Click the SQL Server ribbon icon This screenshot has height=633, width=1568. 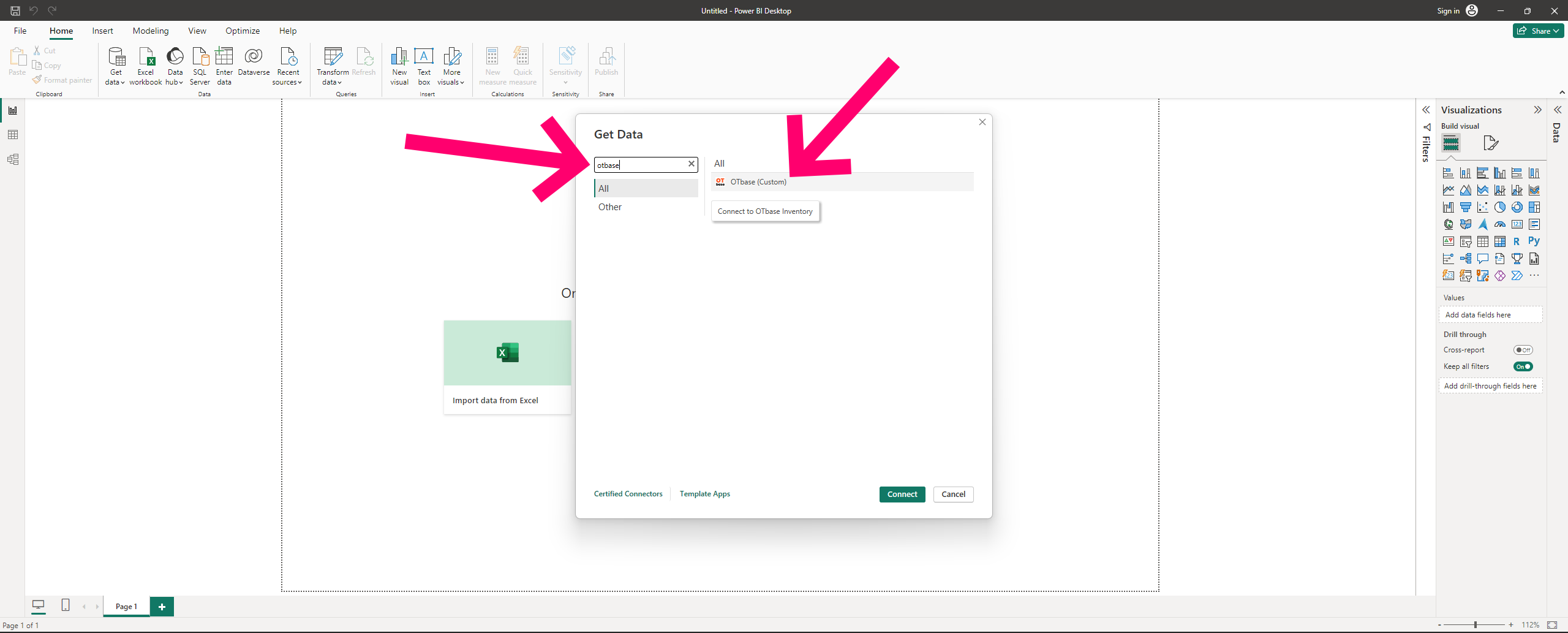click(x=200, y=66)
